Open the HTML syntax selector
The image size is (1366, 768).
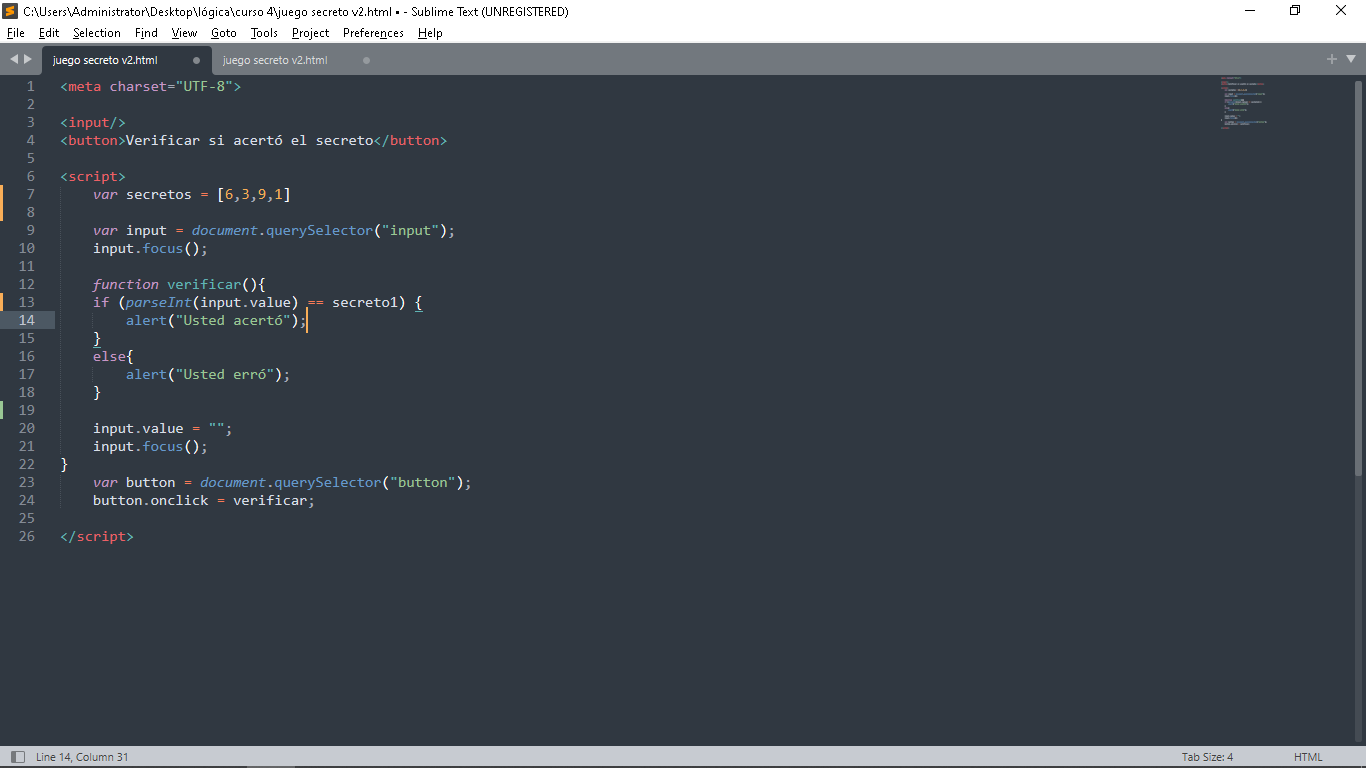click(x=1308, y=757)
